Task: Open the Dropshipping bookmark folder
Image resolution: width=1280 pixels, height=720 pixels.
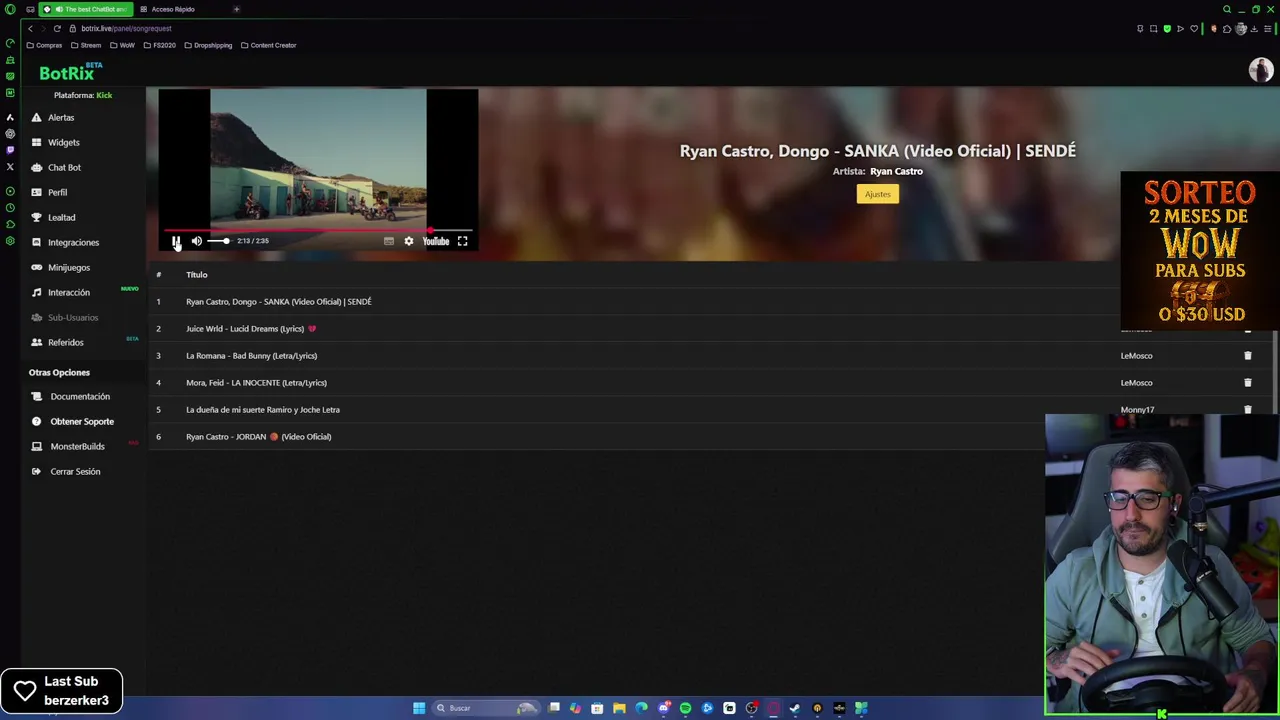Action: tap(208, 45)
